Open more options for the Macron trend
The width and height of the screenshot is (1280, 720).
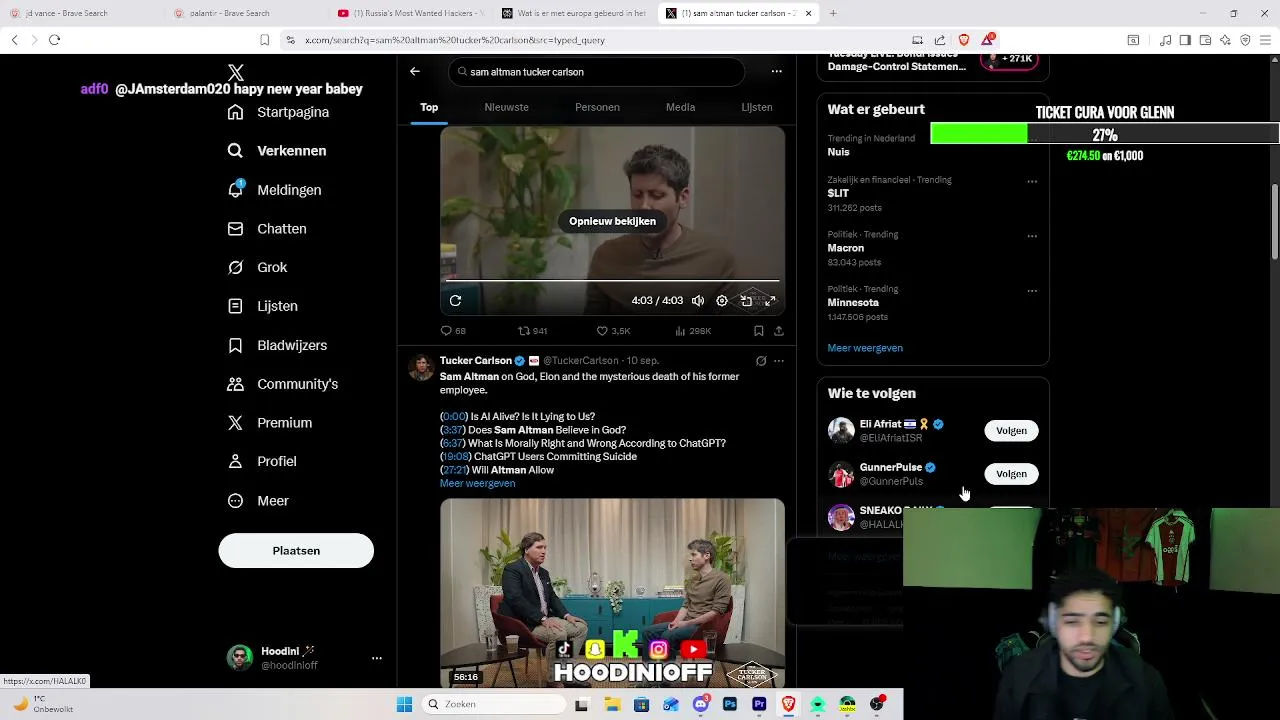click(1032, 237)
